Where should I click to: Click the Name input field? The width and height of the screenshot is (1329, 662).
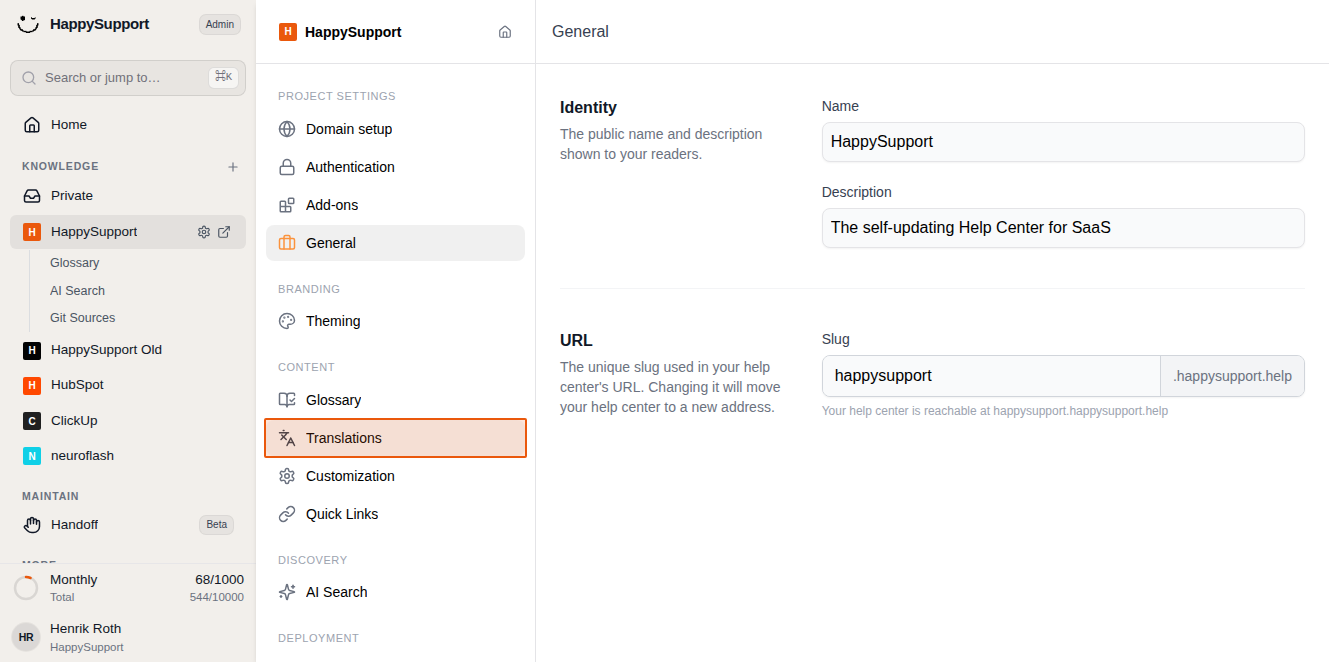[1063, 142]
